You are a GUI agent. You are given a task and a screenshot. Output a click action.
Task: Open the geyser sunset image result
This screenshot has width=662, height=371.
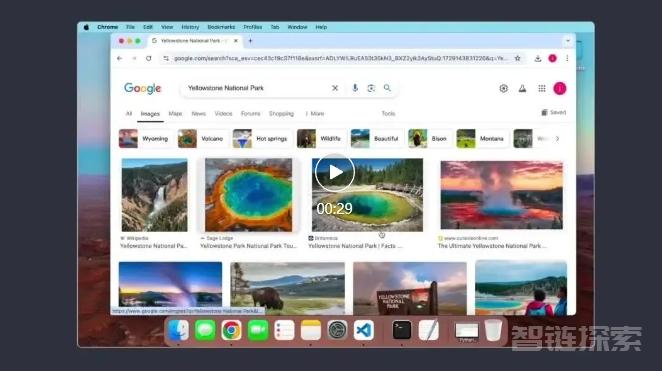point(502,195)
